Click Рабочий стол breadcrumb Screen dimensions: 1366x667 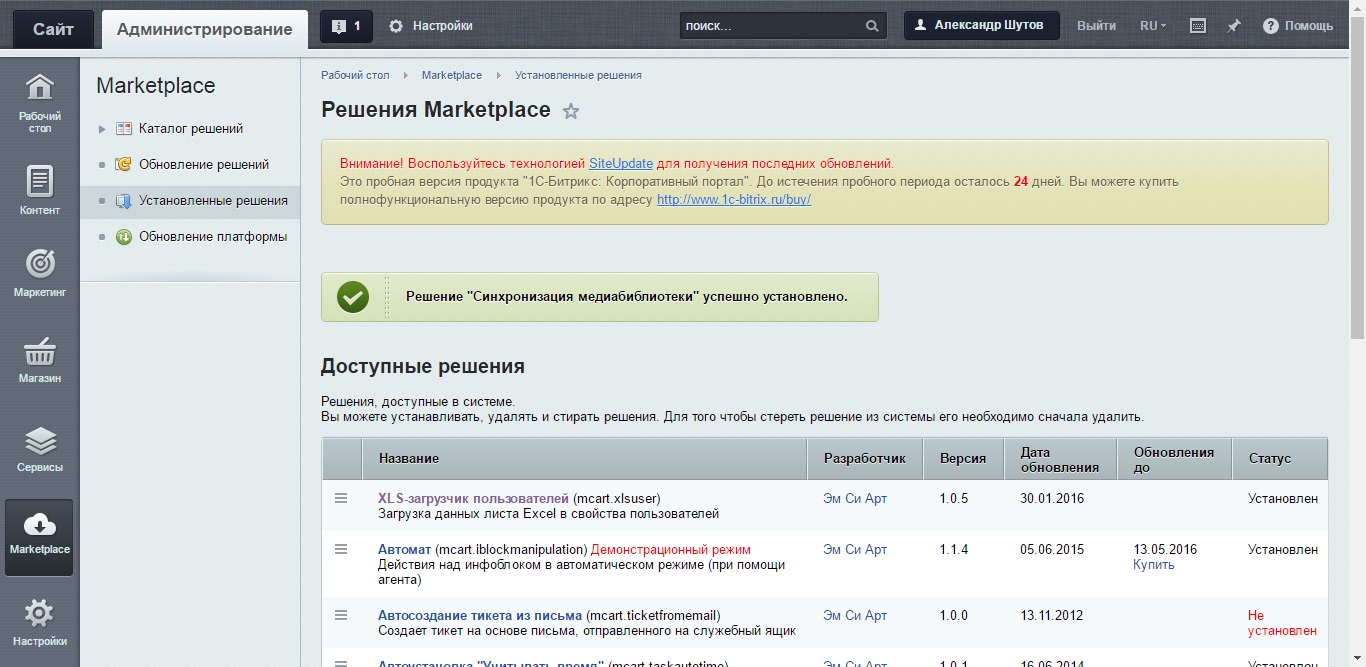pyautogui.click(x=355, y=75)
